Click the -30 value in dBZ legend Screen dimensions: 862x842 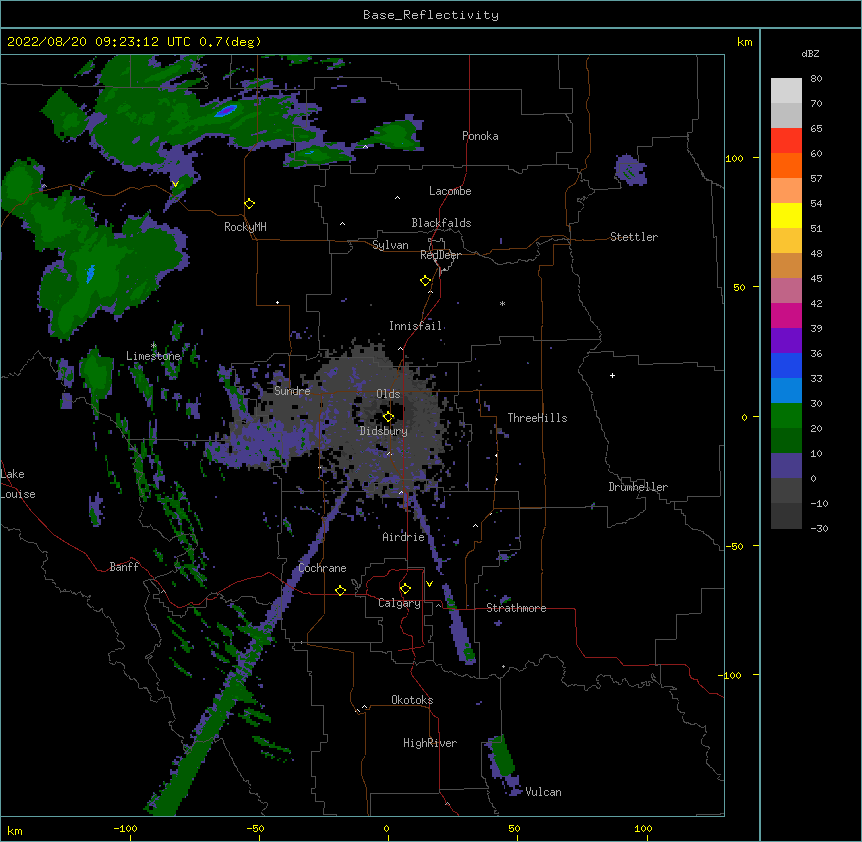819,528
